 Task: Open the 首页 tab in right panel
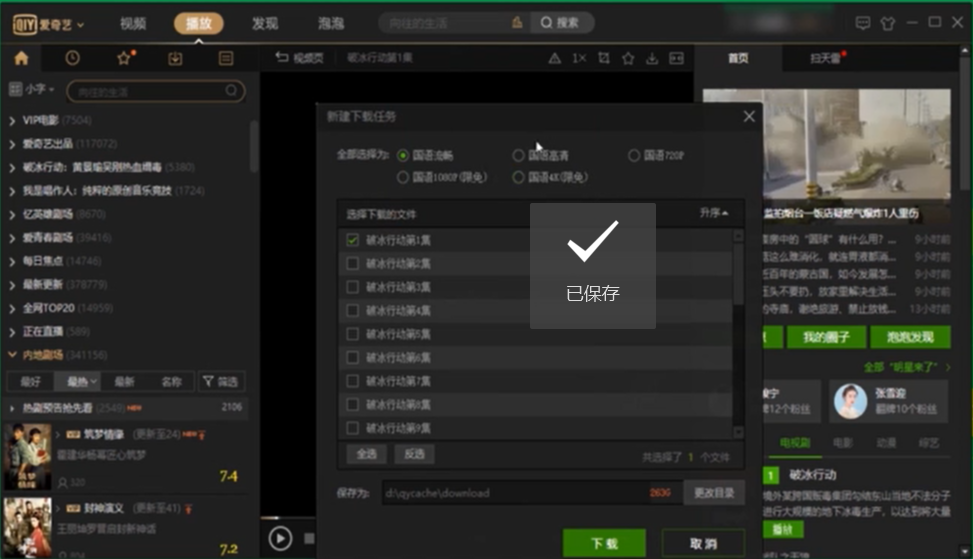pyautogui.click(x=738, y=58)
